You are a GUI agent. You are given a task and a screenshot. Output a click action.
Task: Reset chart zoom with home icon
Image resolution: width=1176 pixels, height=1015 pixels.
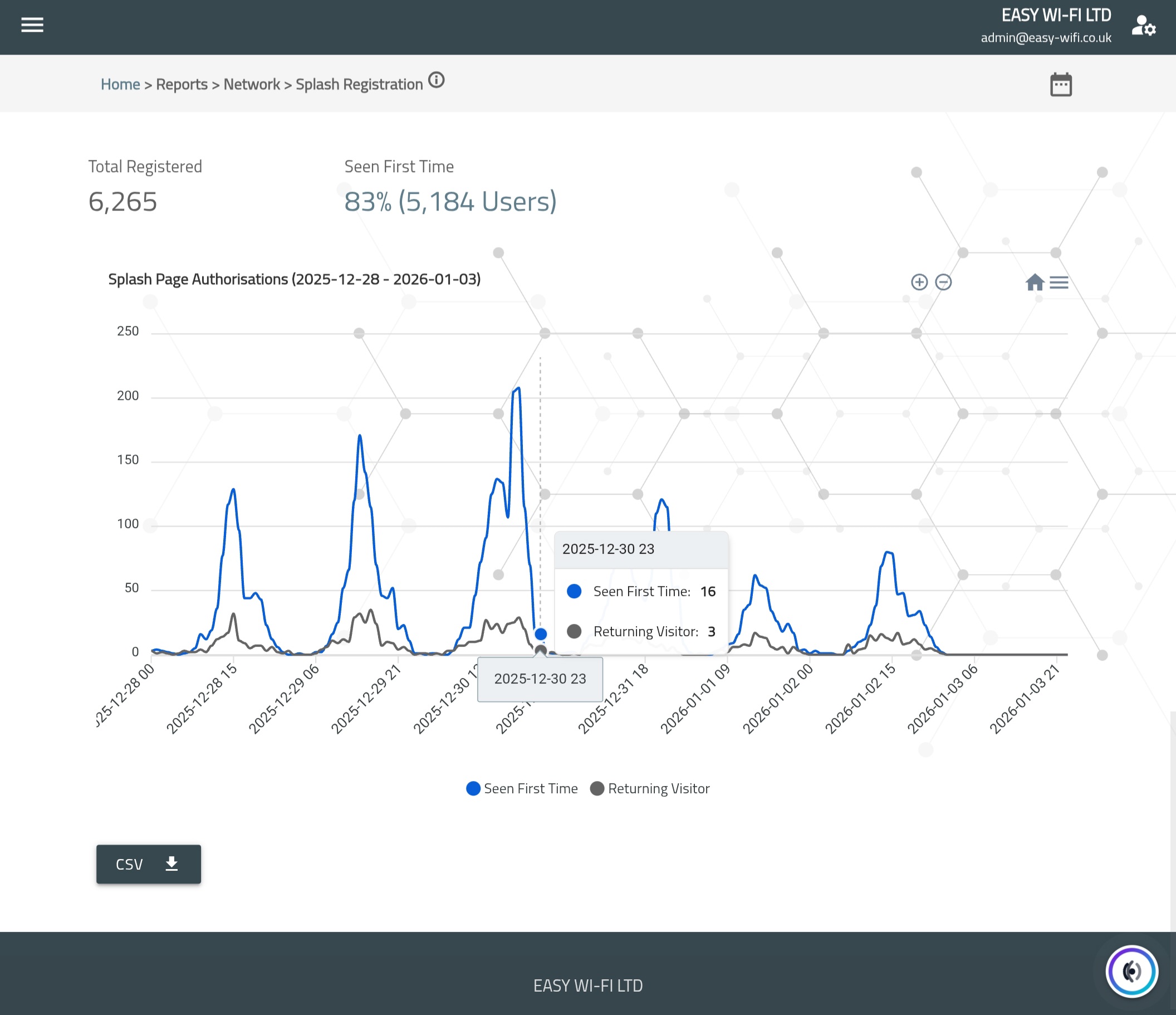(1035, 282)
